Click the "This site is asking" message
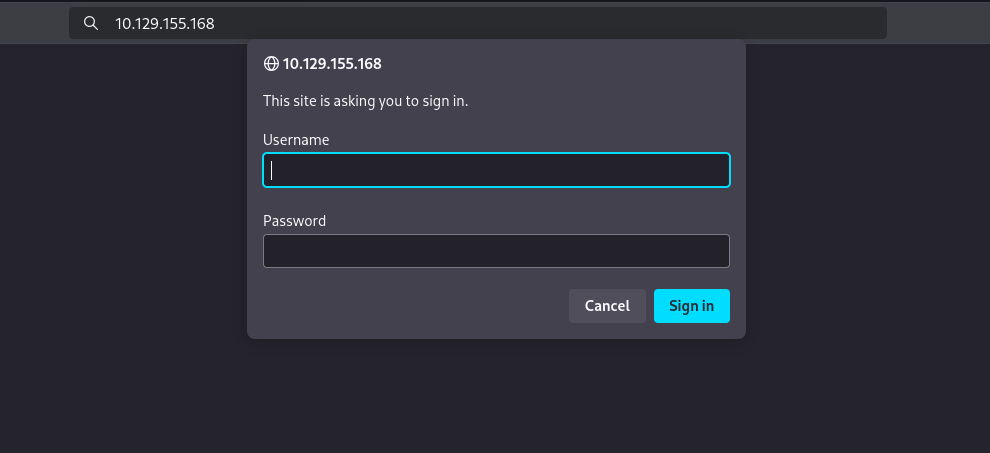 [x=365, y=101]
